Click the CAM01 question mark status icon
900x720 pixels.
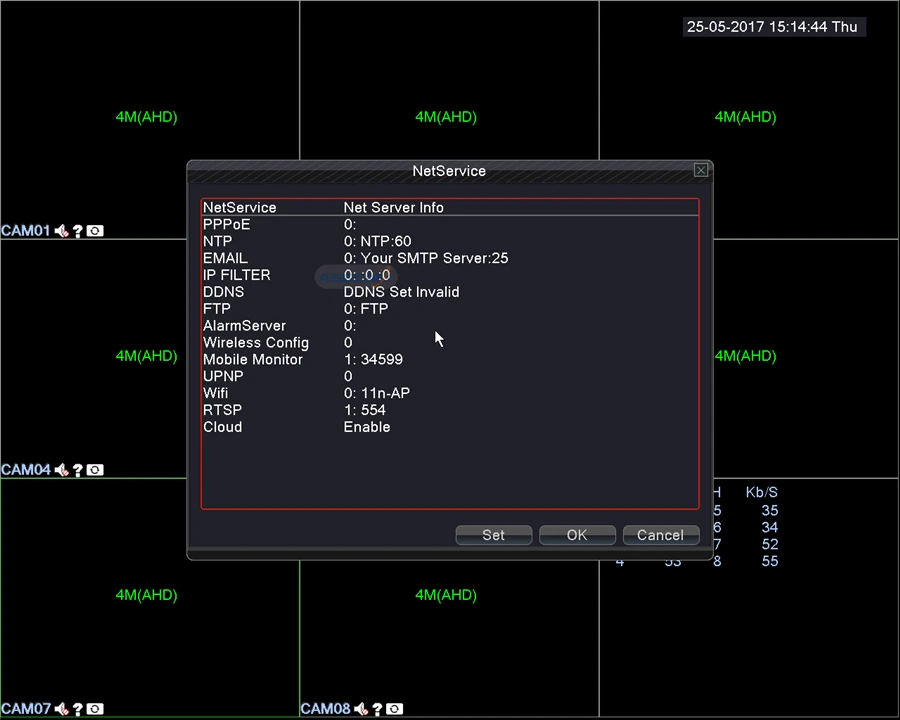click(x=78, y=231)
